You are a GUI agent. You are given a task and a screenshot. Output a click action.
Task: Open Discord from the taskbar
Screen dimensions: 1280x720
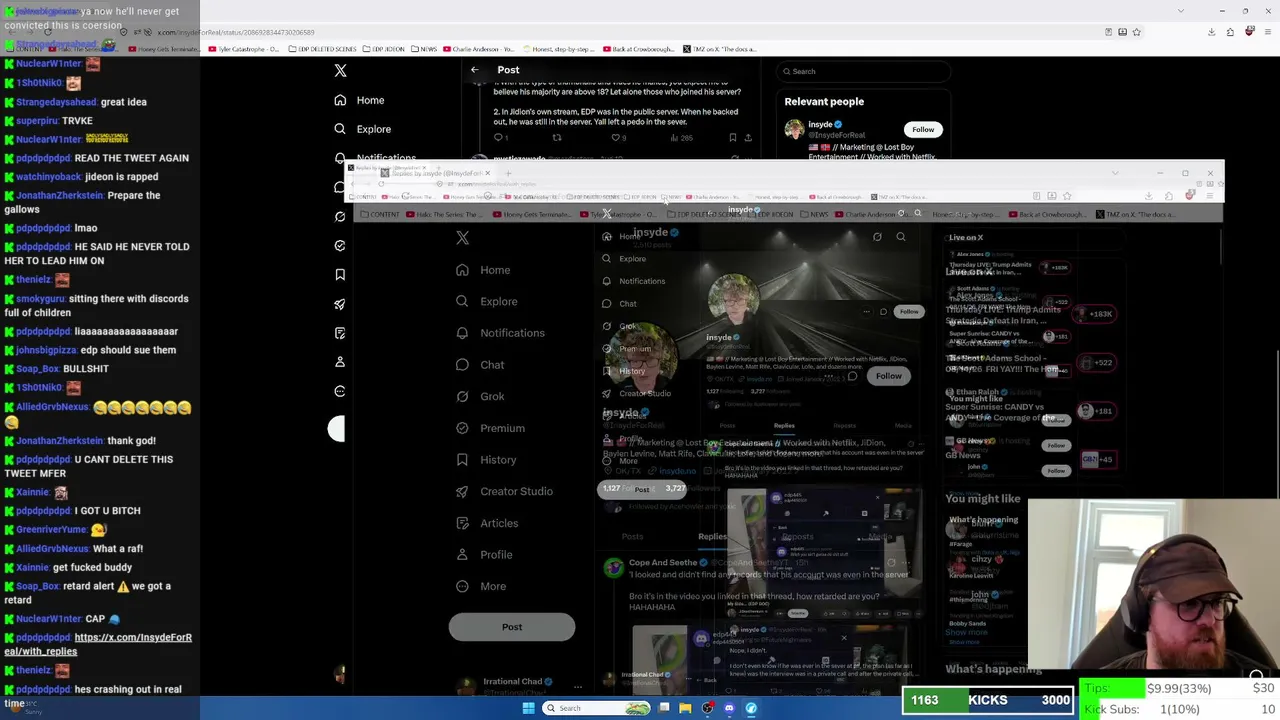pos(729,708)
